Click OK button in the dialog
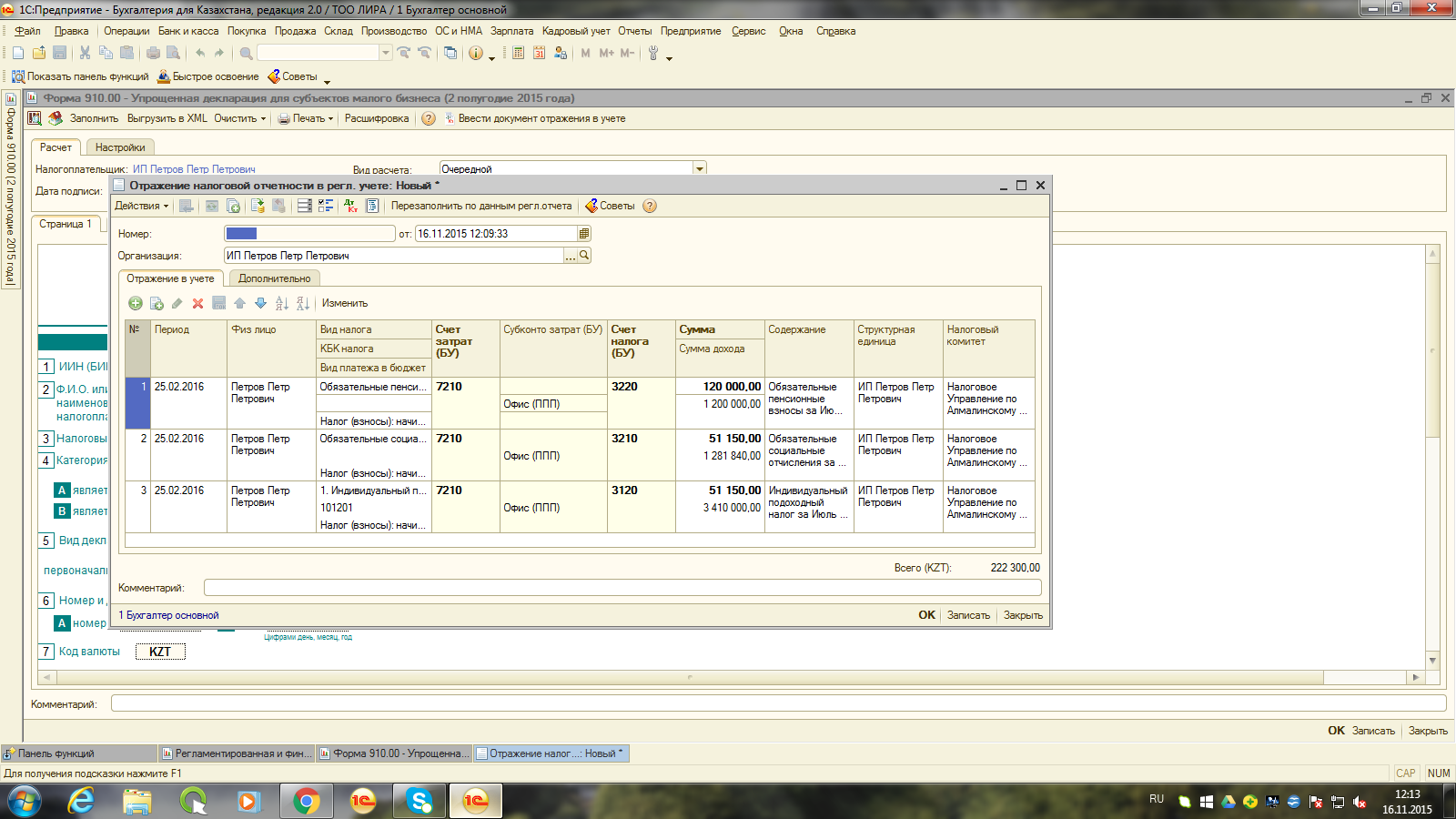This screenshot has width=1456, height=819. [926, 615]
